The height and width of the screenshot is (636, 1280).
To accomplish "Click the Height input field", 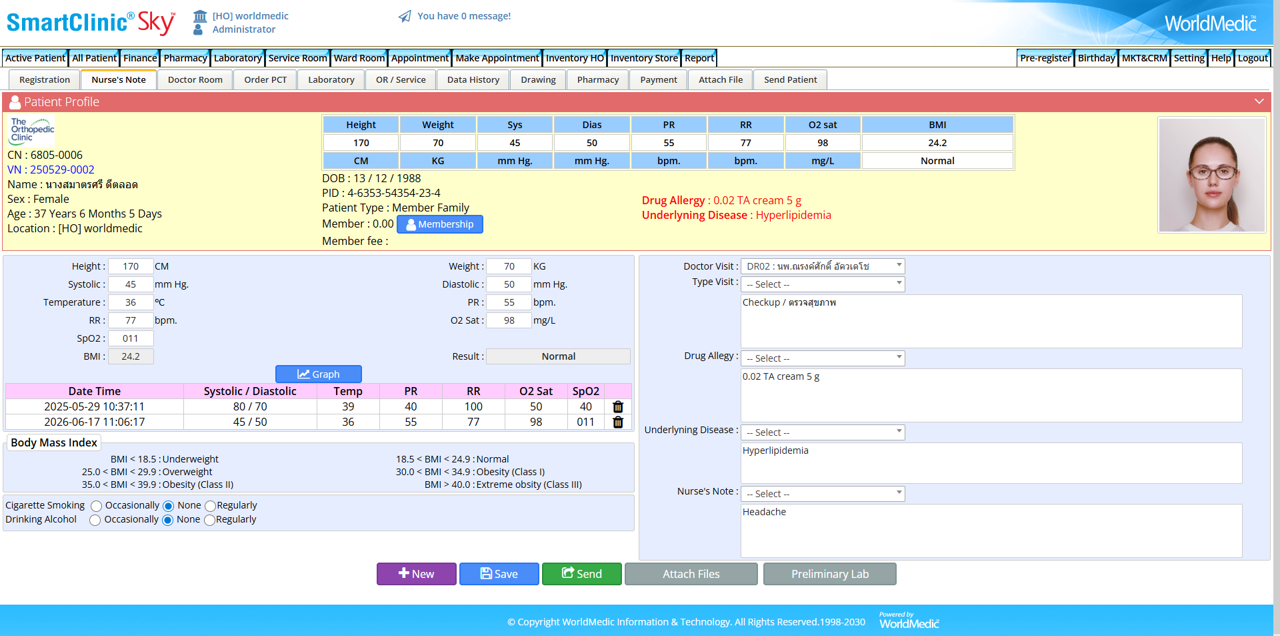I will click(131, 266).
